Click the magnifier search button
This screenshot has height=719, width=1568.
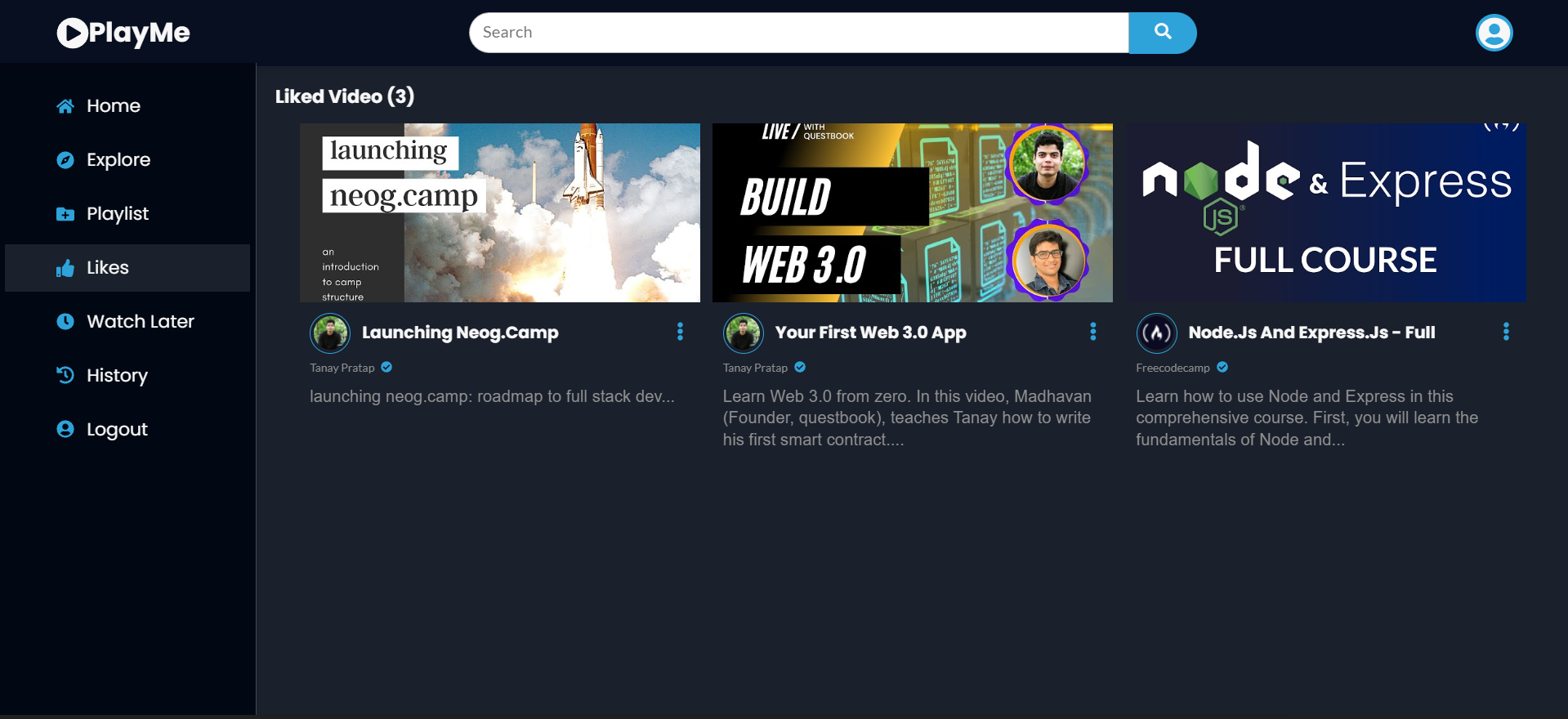tap(1163, 33)
